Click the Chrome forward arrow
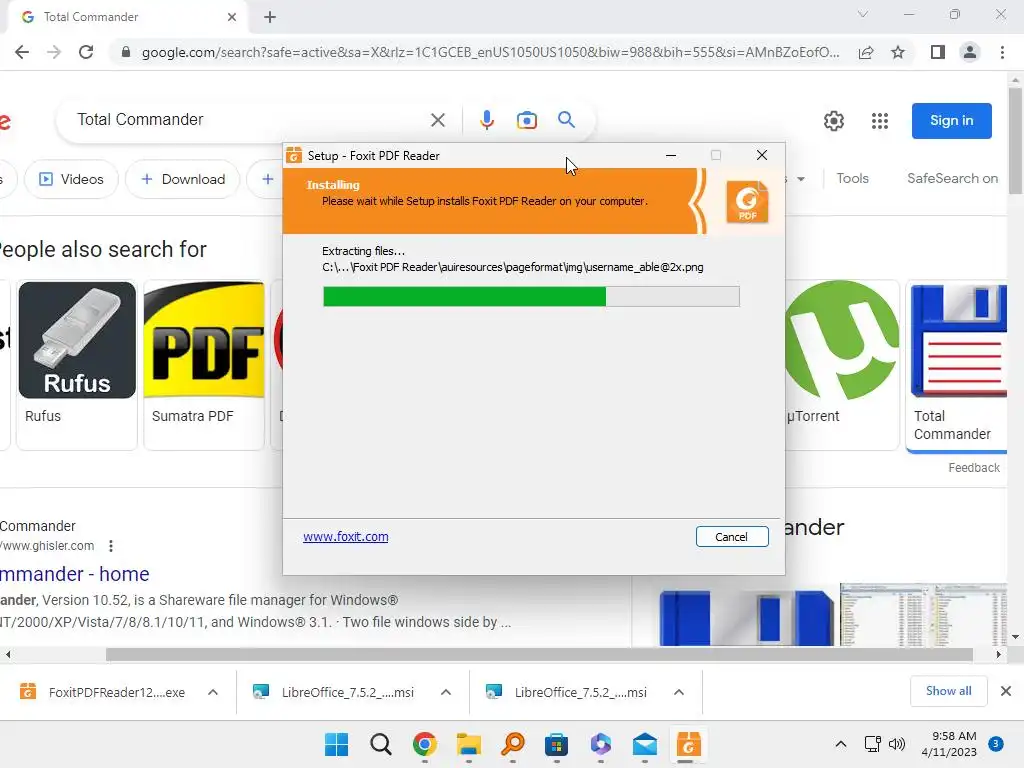The height and width of the screenshot is (768, 1024). (54, 52)
